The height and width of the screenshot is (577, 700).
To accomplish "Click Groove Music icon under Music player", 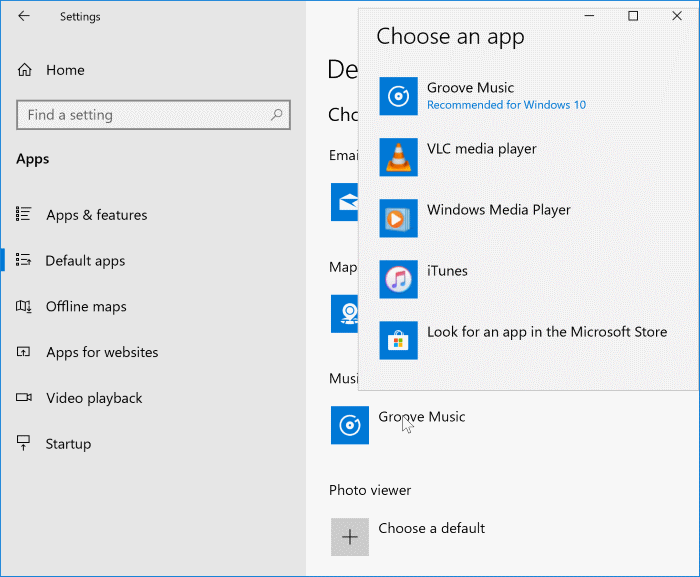I will click(350, 425).
